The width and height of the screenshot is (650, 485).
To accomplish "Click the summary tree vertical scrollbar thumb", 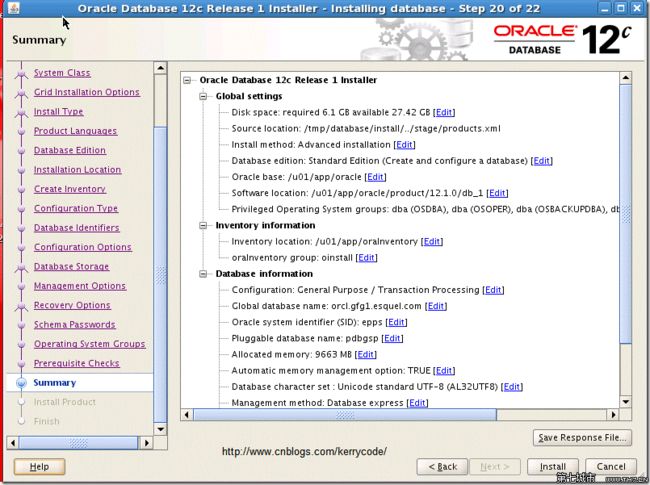I will point(626,214).
